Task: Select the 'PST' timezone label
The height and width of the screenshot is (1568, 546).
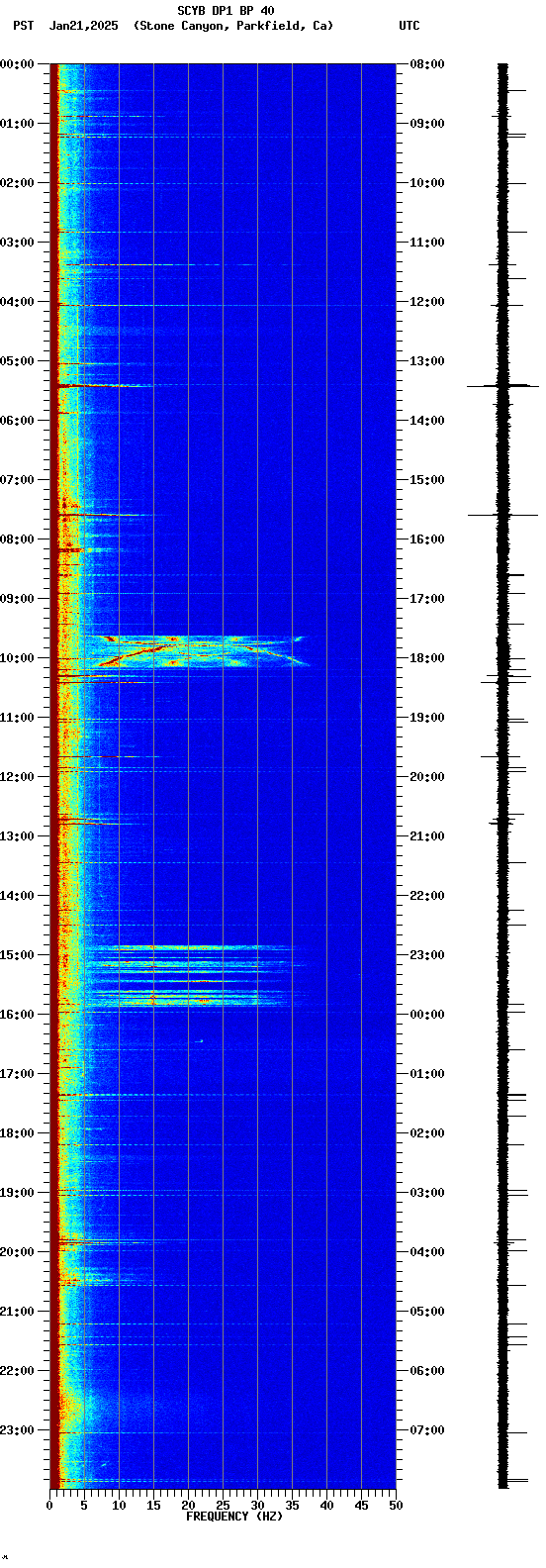Action: (x=23, y=26)
